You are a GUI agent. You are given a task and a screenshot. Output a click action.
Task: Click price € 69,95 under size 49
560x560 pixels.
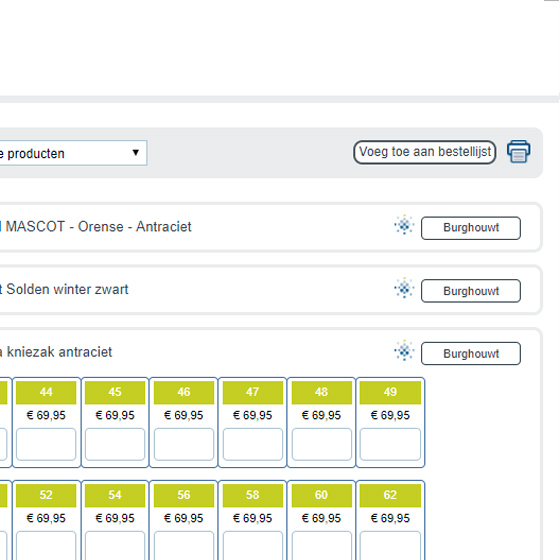pos(390,415)
